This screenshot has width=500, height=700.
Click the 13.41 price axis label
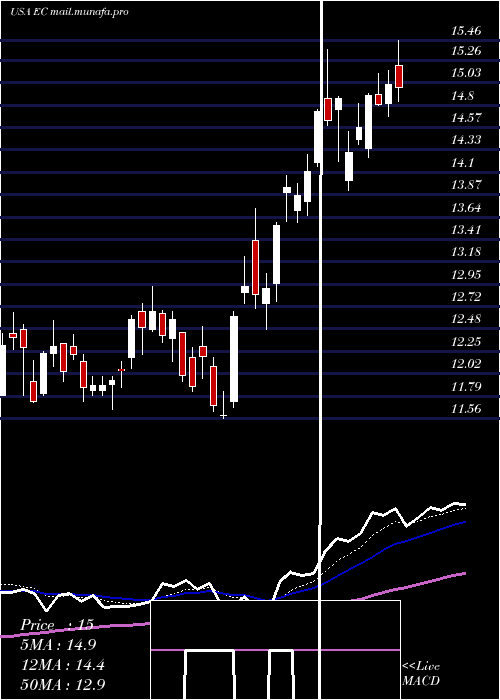click(x=466, y=229)
